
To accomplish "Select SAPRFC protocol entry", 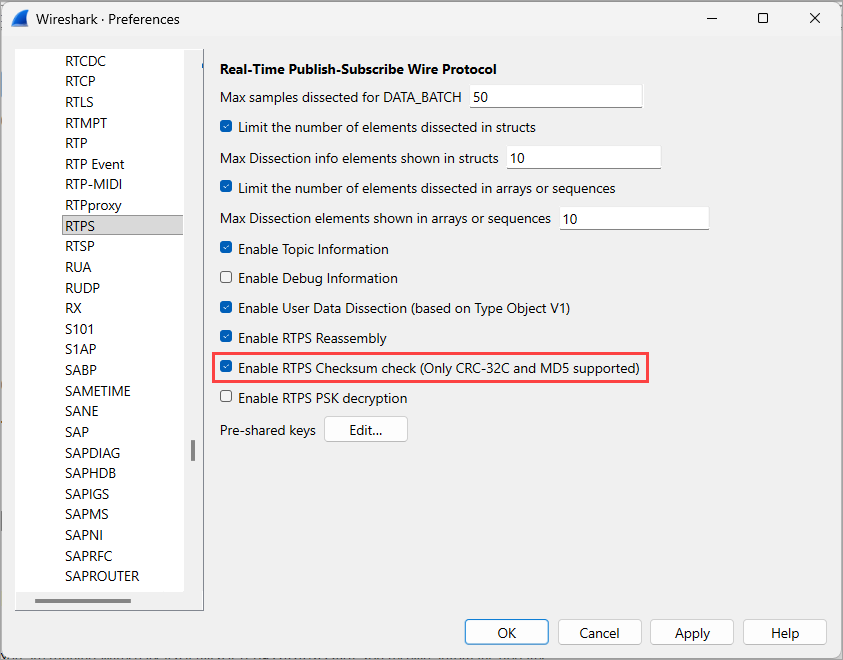I will click(x=88, y=556).
